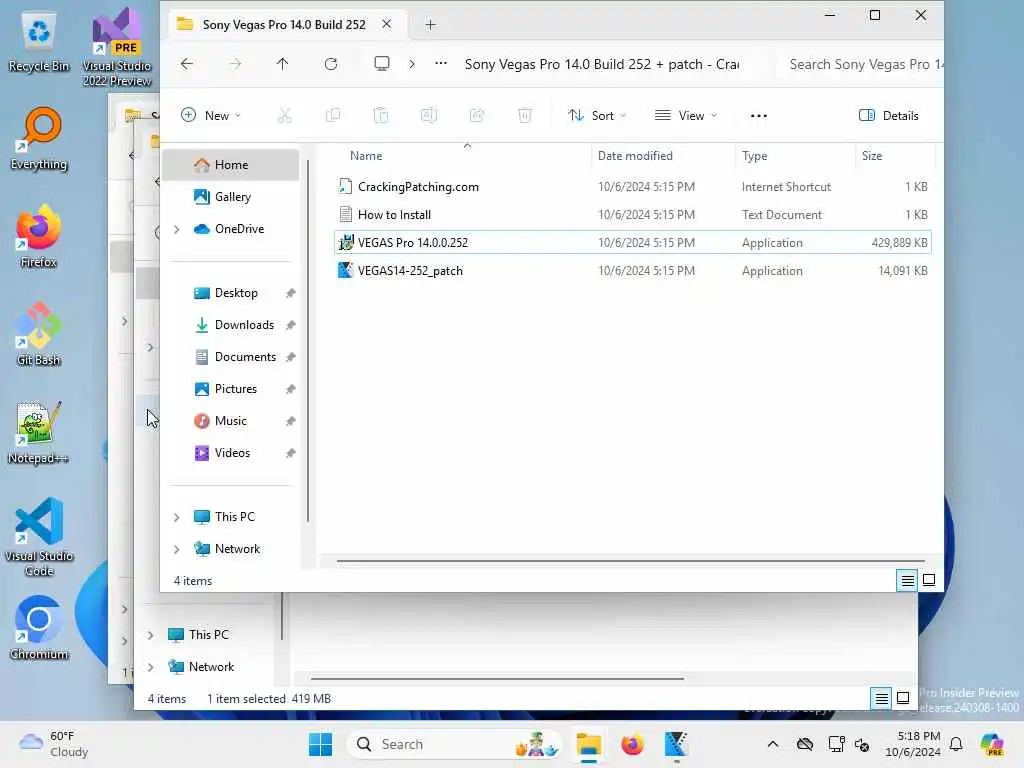Screen dimensions: 1024x768
Task: Switch to details list view in front window
Action: 908,580
